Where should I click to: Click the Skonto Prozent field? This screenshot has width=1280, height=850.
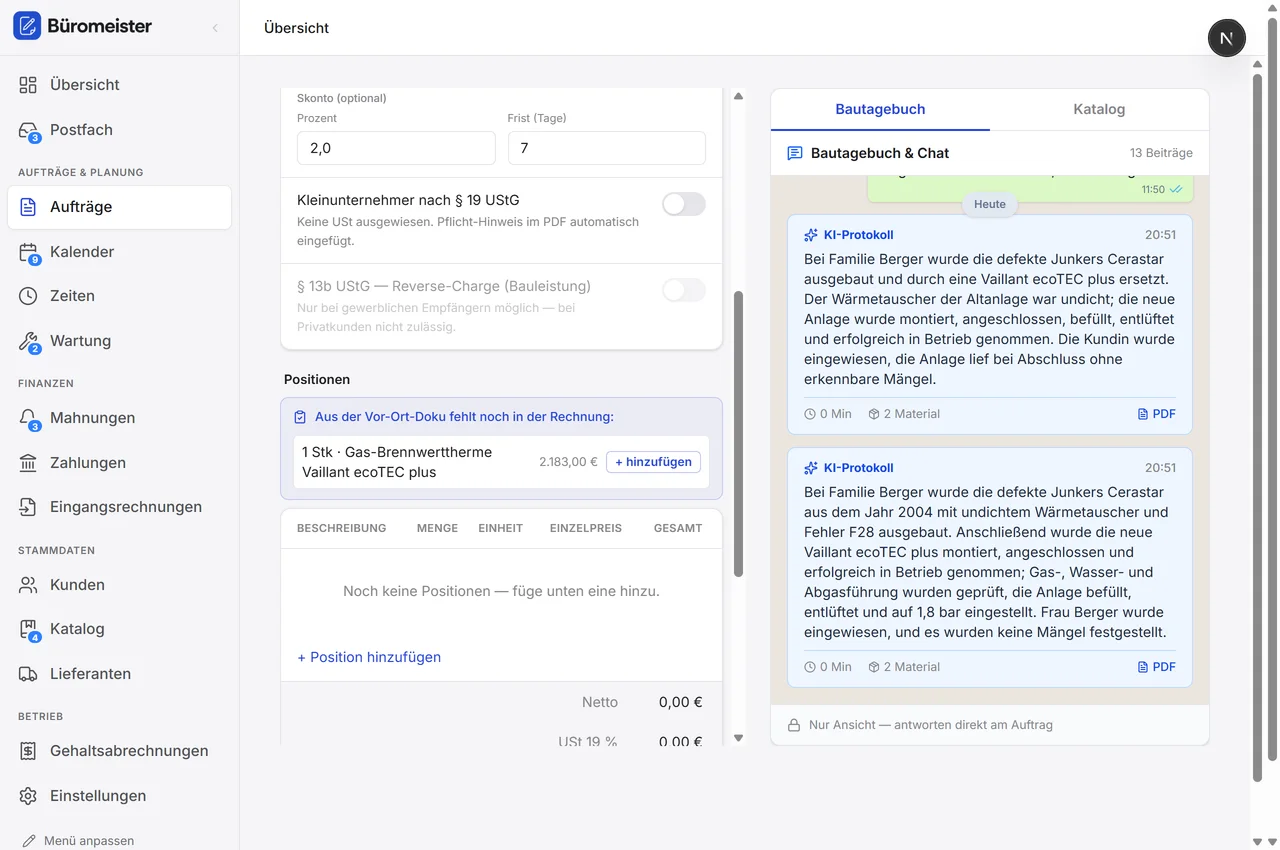tap(396, 148)
